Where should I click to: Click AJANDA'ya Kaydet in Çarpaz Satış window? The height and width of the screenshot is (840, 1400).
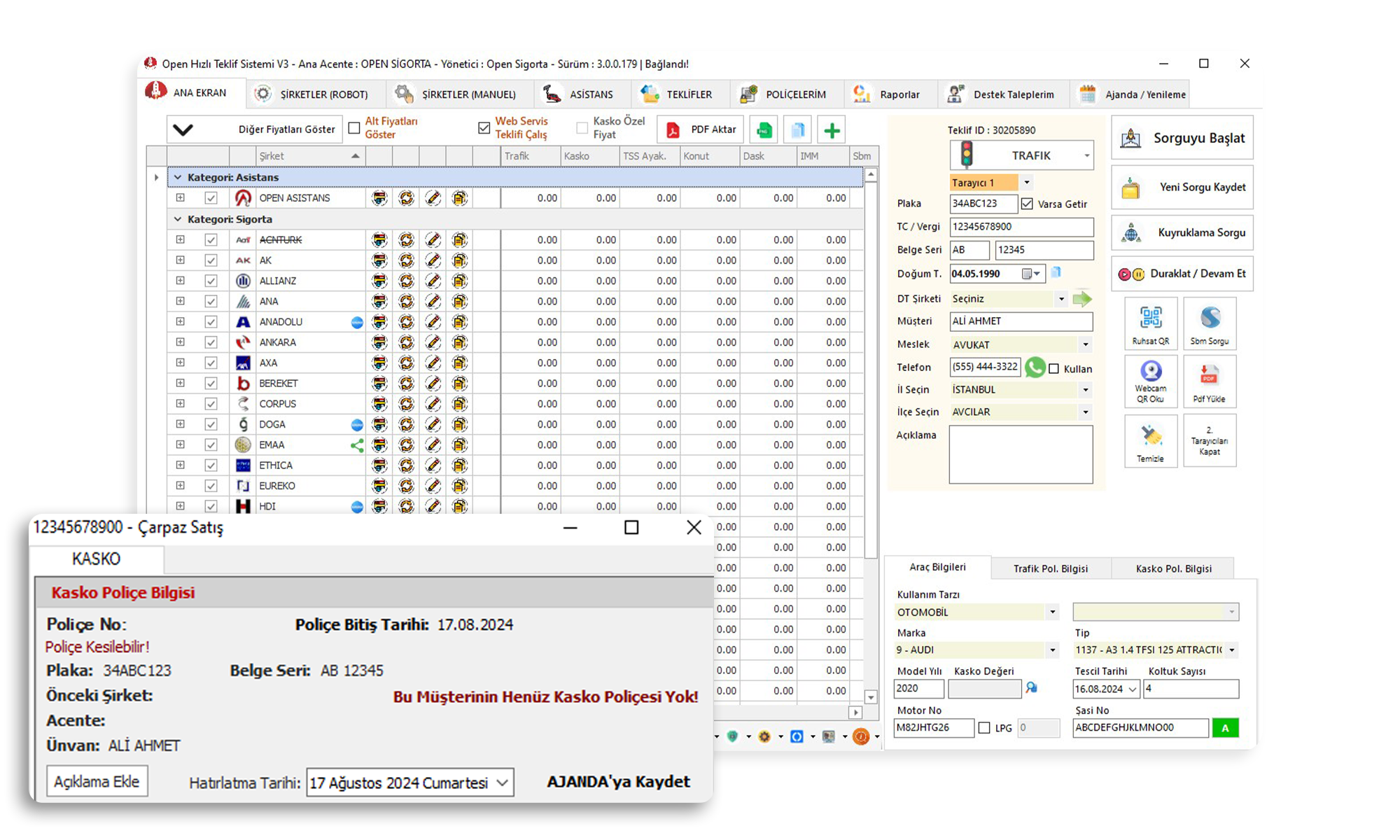(x=618, y=781)
